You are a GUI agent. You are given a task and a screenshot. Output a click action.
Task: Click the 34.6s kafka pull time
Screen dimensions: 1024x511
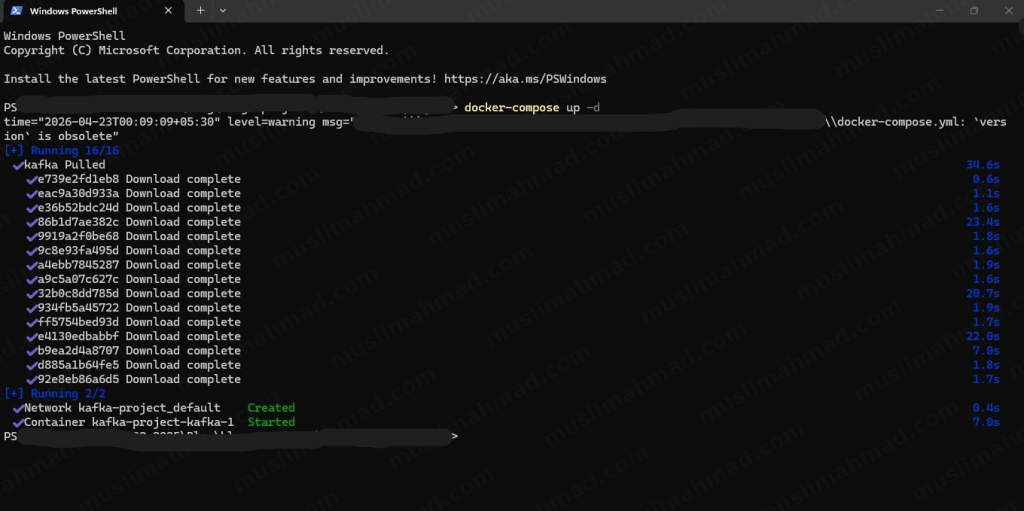[983, 165]
